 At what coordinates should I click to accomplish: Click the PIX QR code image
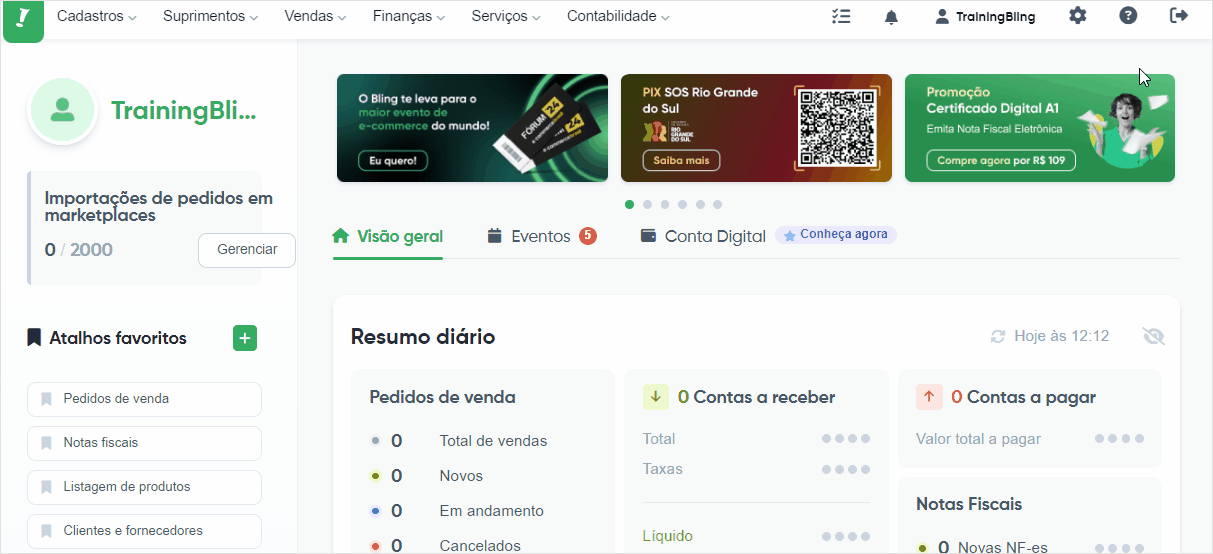point(838,127)
